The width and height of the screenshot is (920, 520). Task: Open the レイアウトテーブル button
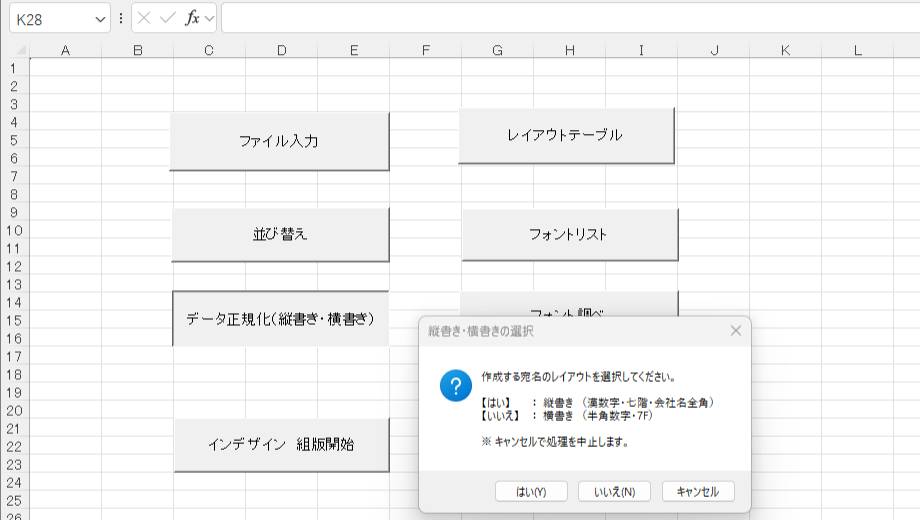tap(566, 135)
